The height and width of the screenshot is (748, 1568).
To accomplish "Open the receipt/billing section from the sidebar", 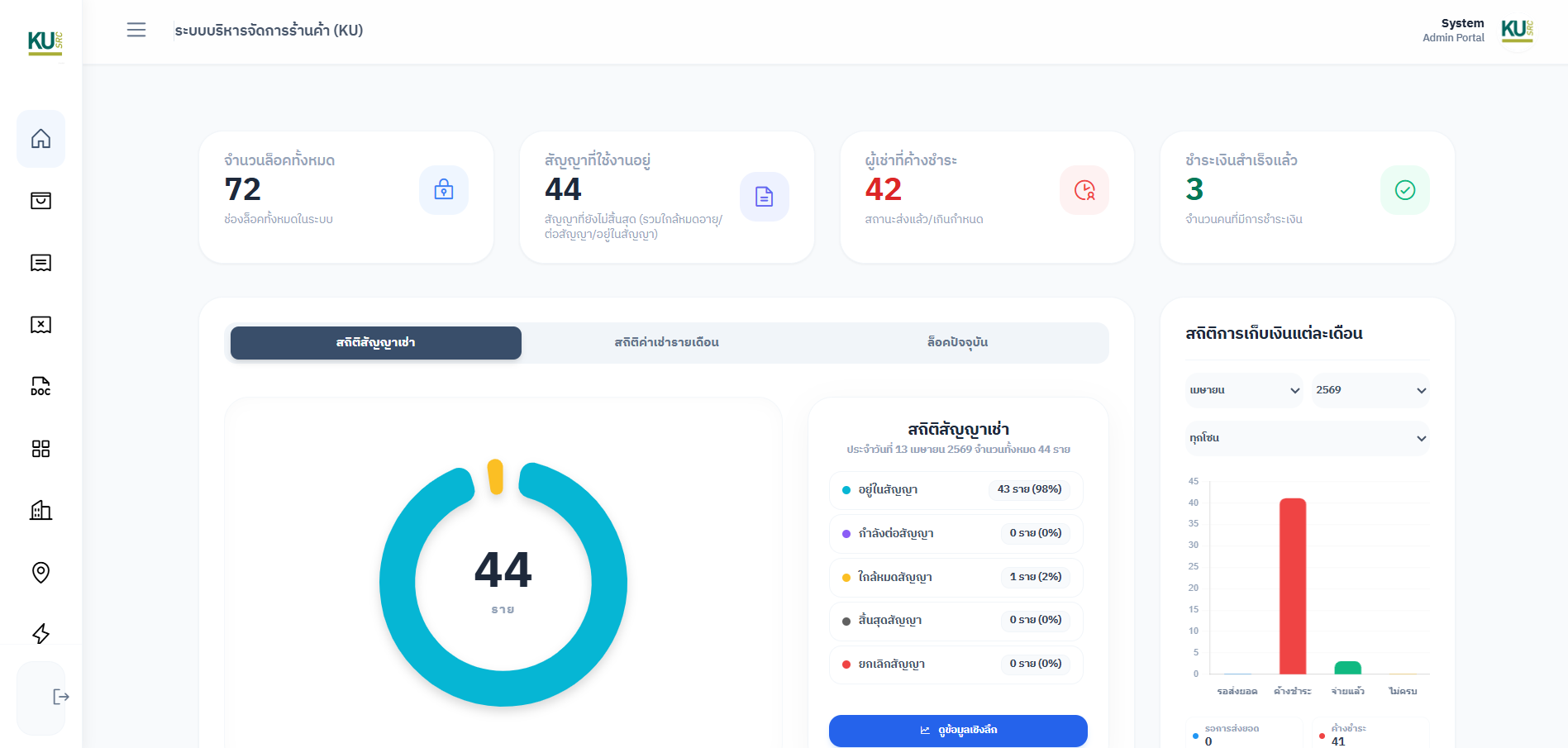I will pos(41,263).
